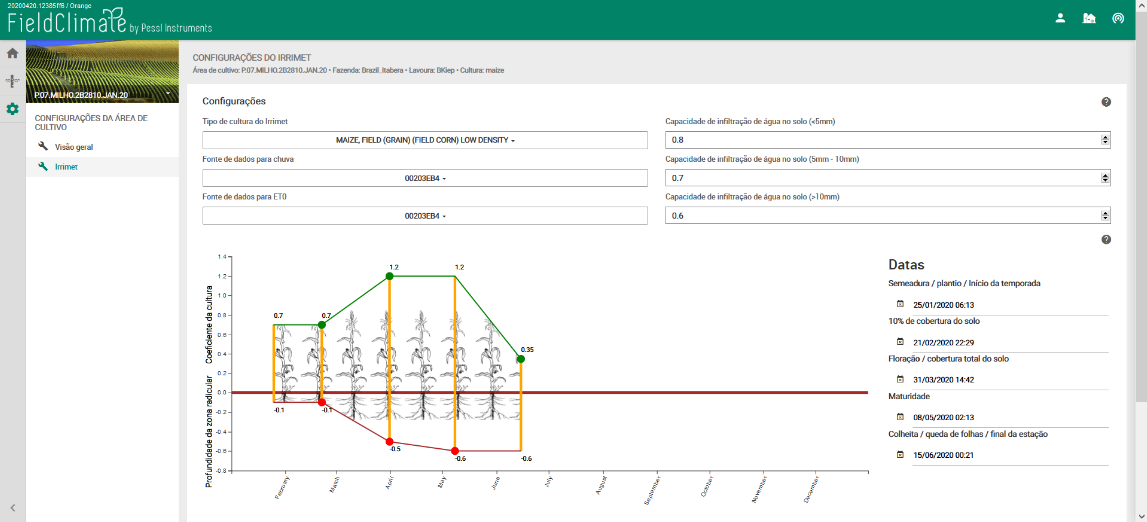Open the ET0 data source dropdown
The width and height of the screenshot is (1147, 522).
coord(425,216)
